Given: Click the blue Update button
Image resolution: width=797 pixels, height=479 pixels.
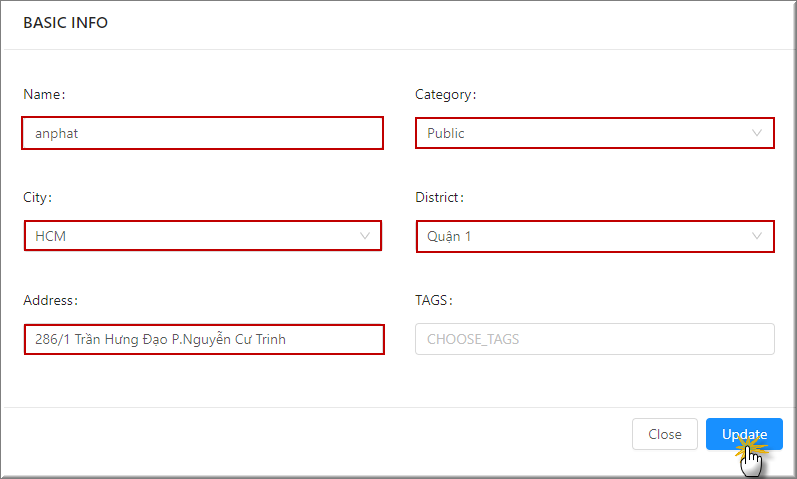Looking at the screenshot, I should click(744, 434).
